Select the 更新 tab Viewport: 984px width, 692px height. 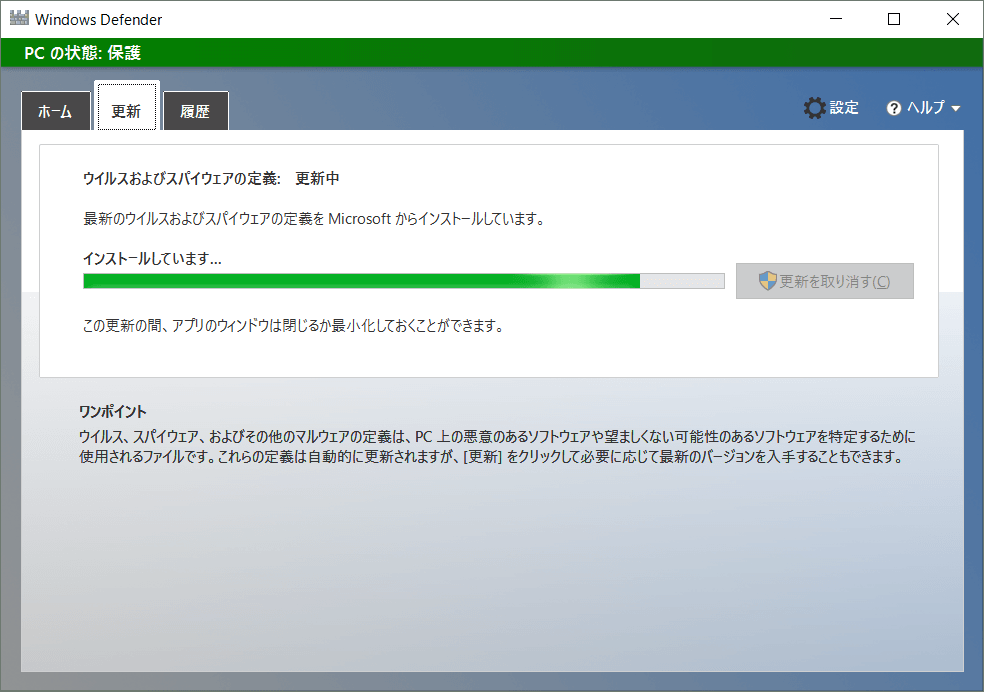click(126, 111)
